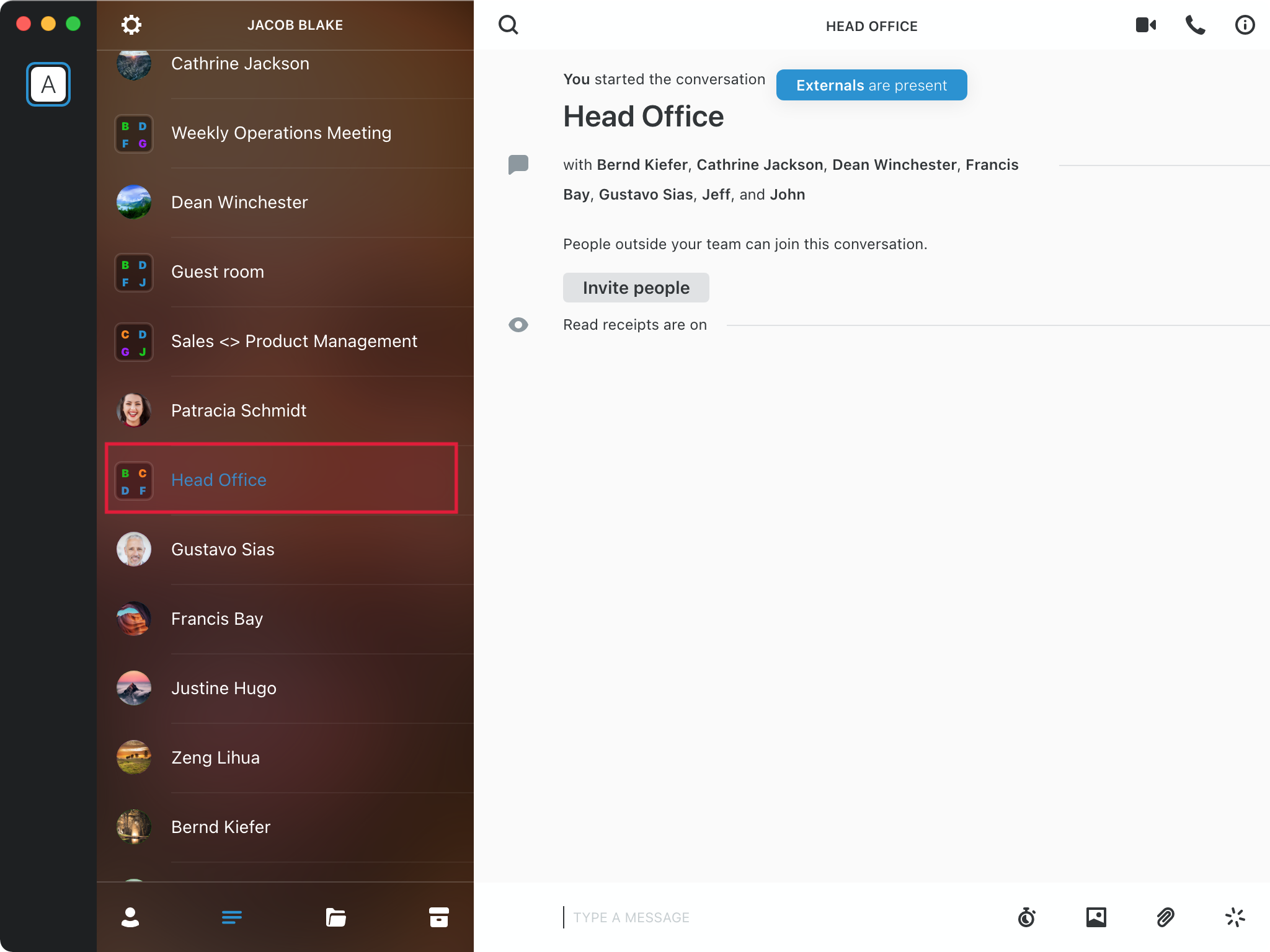Viewport: 1270px width, 952px height.
Task: Open preferences with the gear icon
Action: 131,25
